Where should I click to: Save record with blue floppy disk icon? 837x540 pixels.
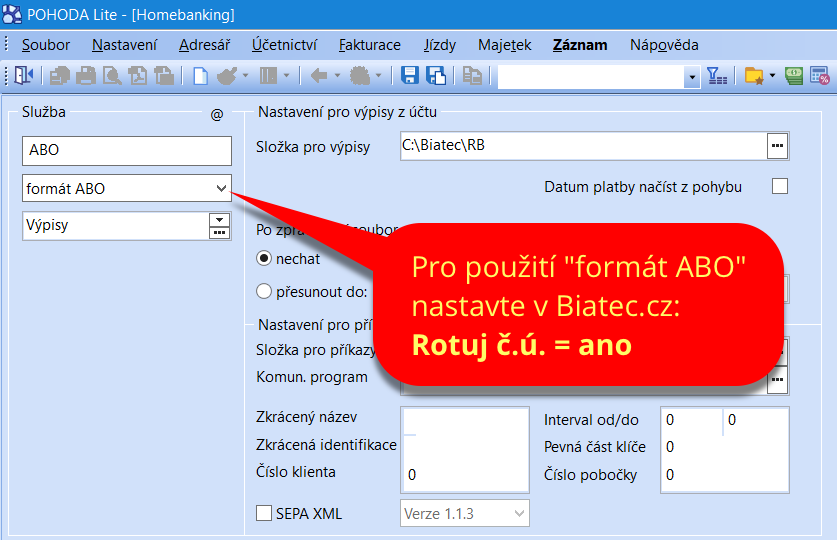pos(409,76)
